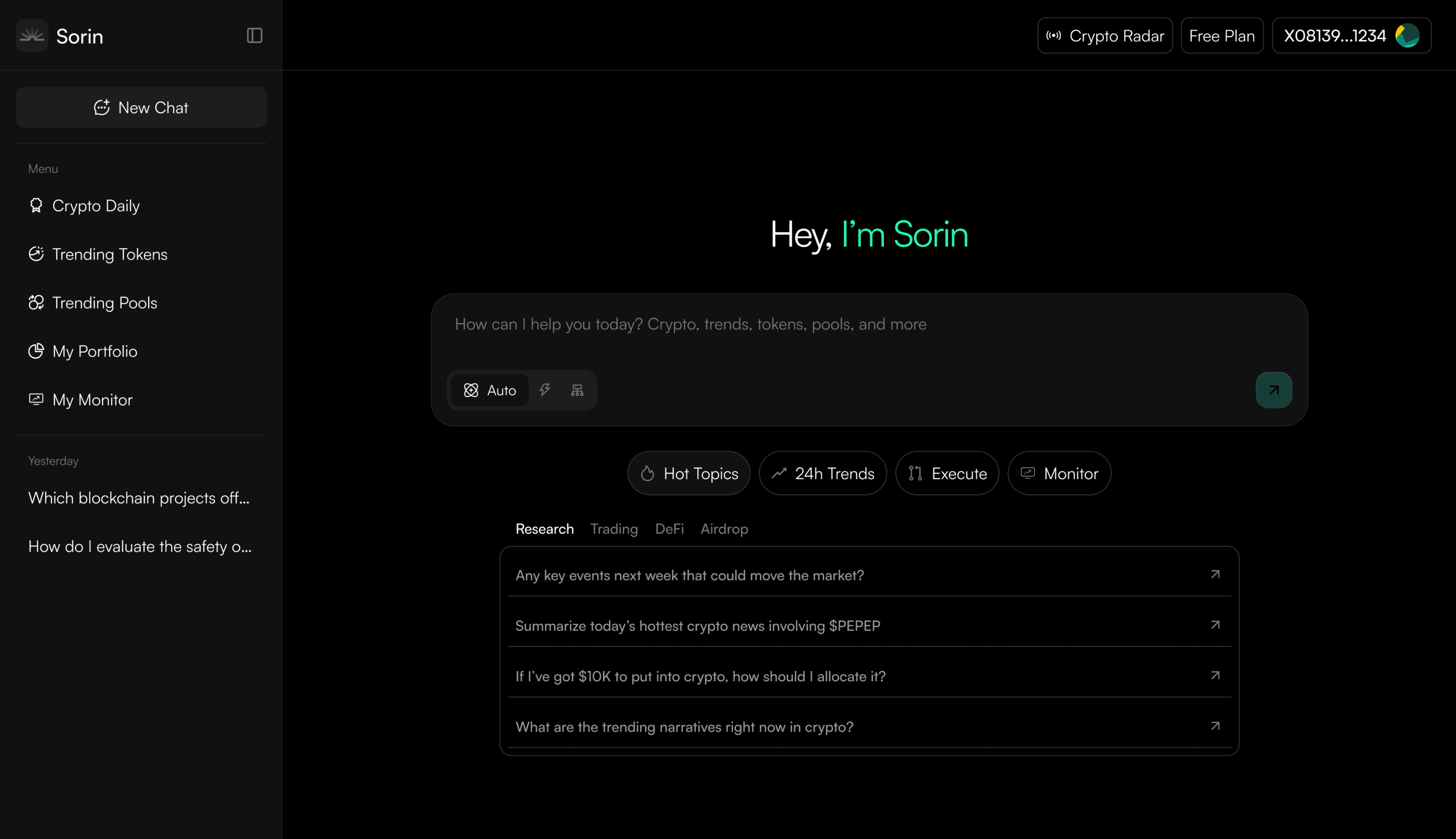Click the Hot Topics chip
This screenshot has width=1456, height=839.
(689, 473)
